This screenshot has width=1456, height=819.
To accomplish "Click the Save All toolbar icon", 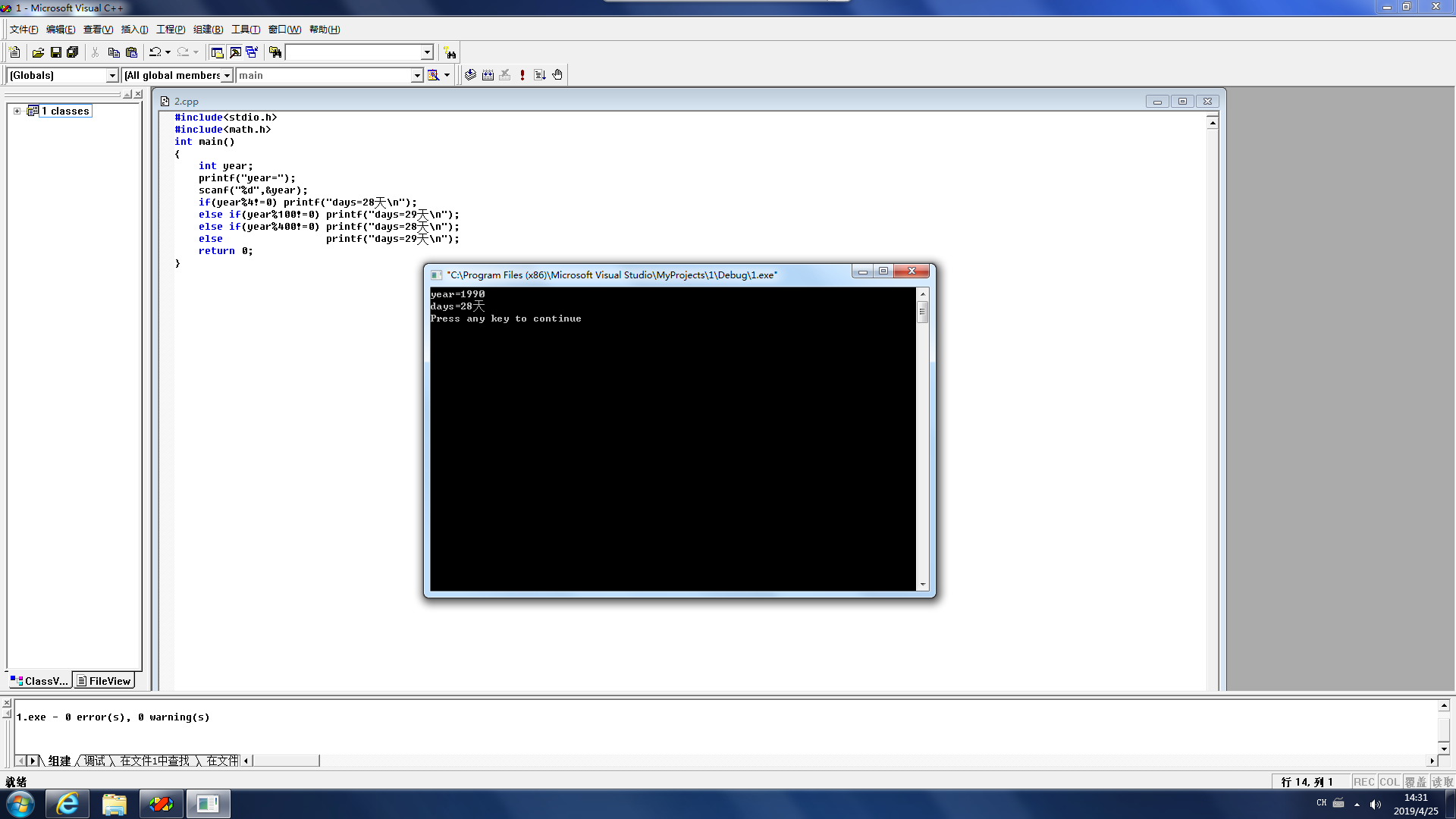I will click(x=73, y=52).
